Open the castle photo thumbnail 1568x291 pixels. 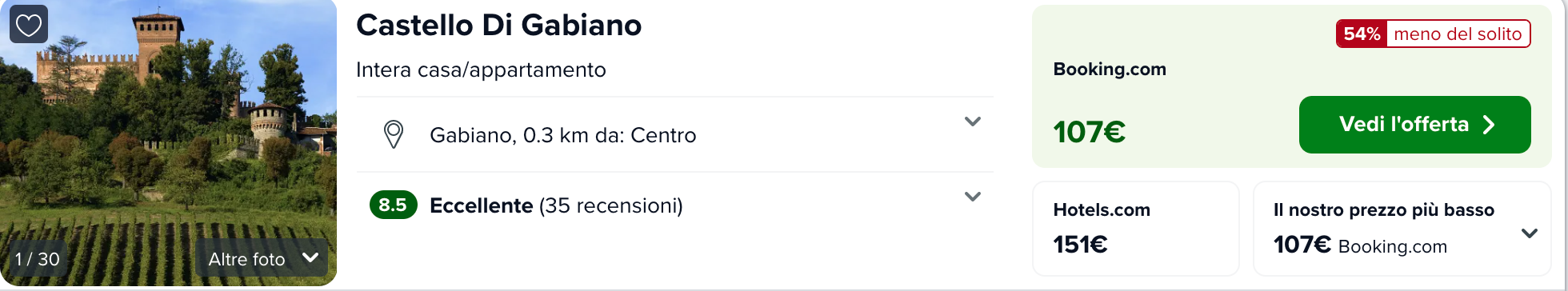click(168, 142)
